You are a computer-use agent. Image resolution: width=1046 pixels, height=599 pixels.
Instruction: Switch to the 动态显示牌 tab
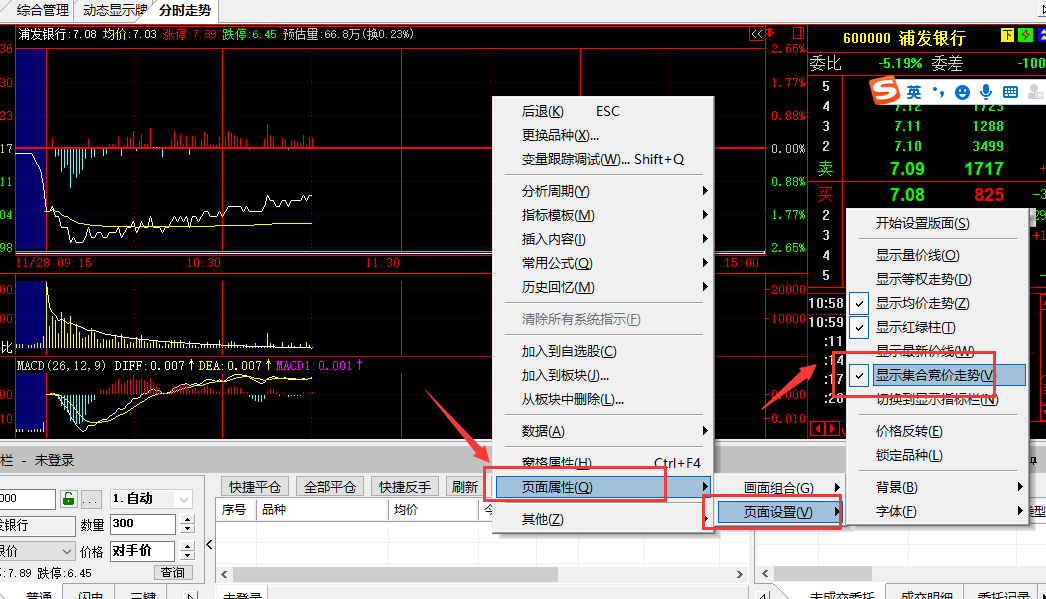pos(115,11)
